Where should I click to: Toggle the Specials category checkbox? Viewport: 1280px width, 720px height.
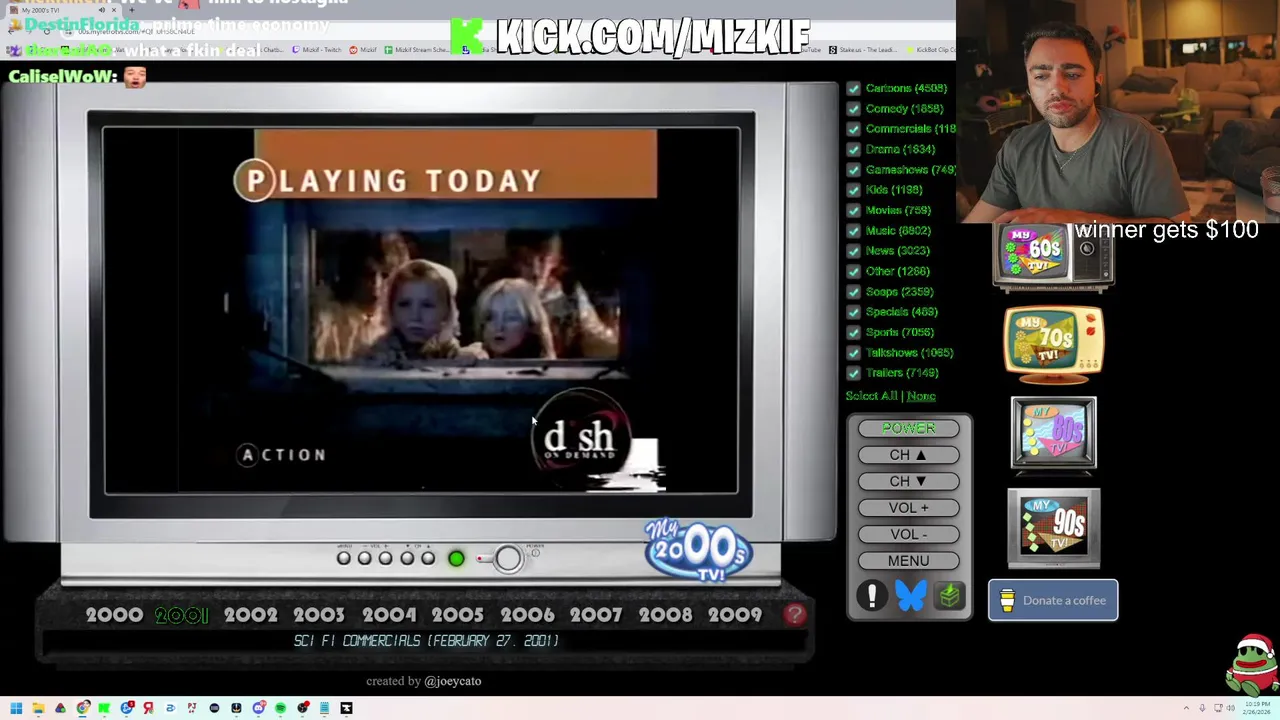pyautogui.click(x=853, y=312)
